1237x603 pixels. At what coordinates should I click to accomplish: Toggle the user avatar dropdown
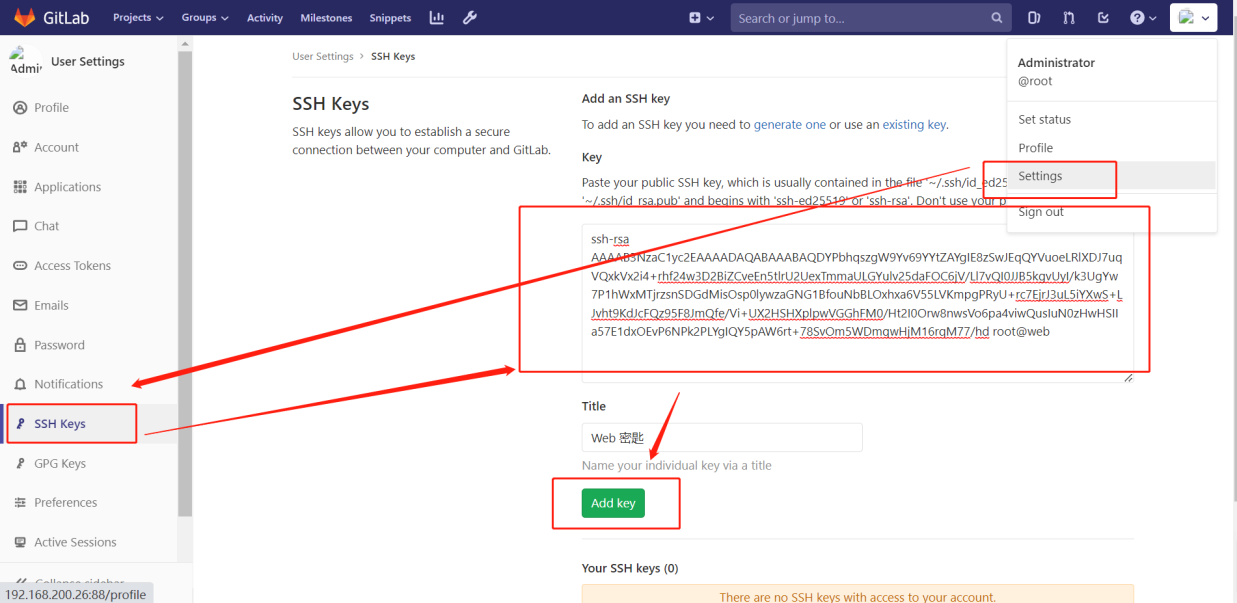(1193, 17)
